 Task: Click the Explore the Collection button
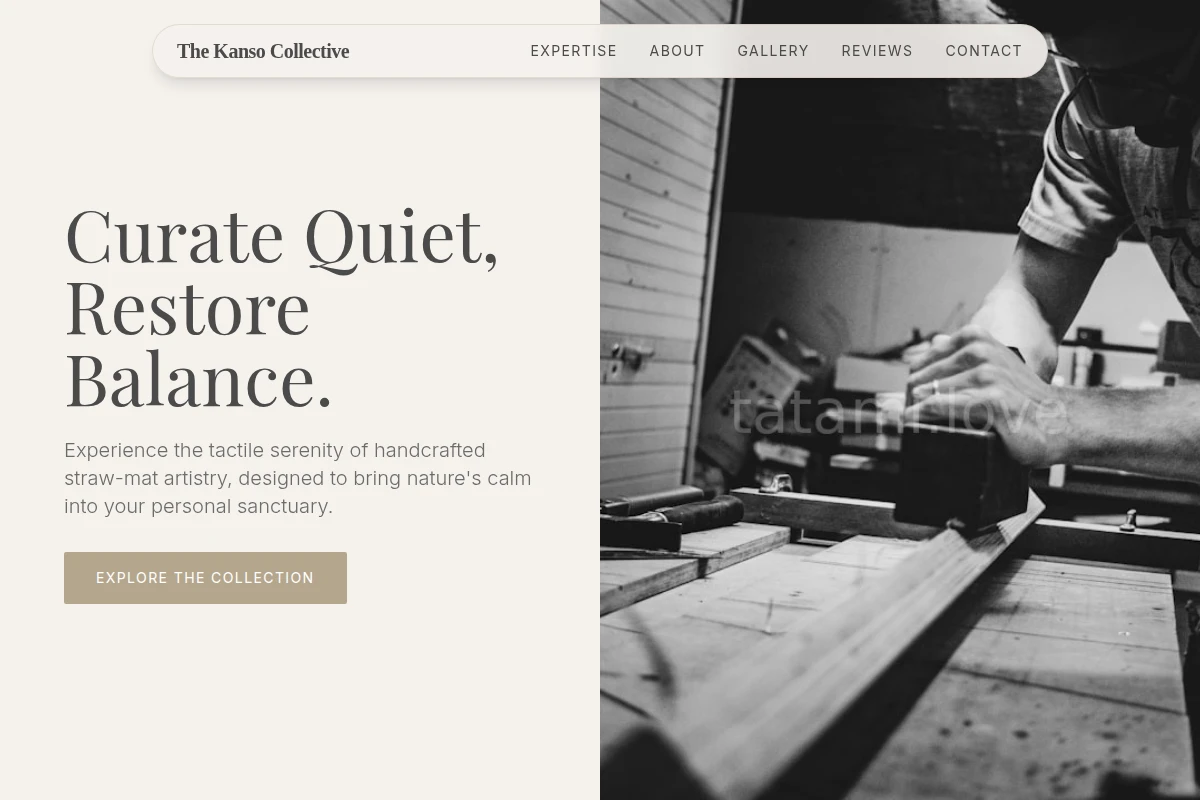pos(205,578)
